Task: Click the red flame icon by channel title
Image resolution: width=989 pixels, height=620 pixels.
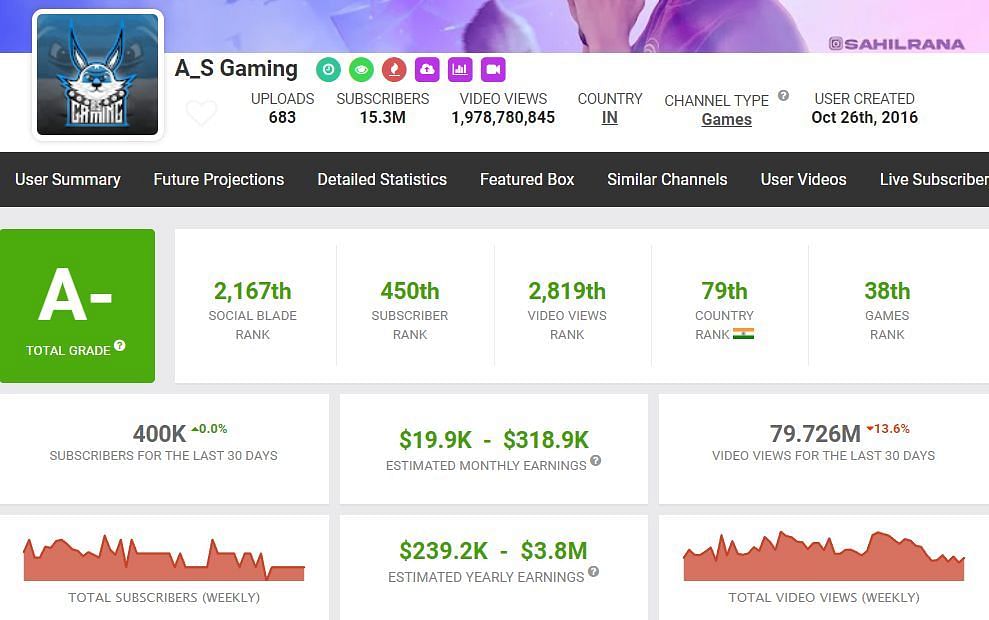Action: [x=394, y=69]
